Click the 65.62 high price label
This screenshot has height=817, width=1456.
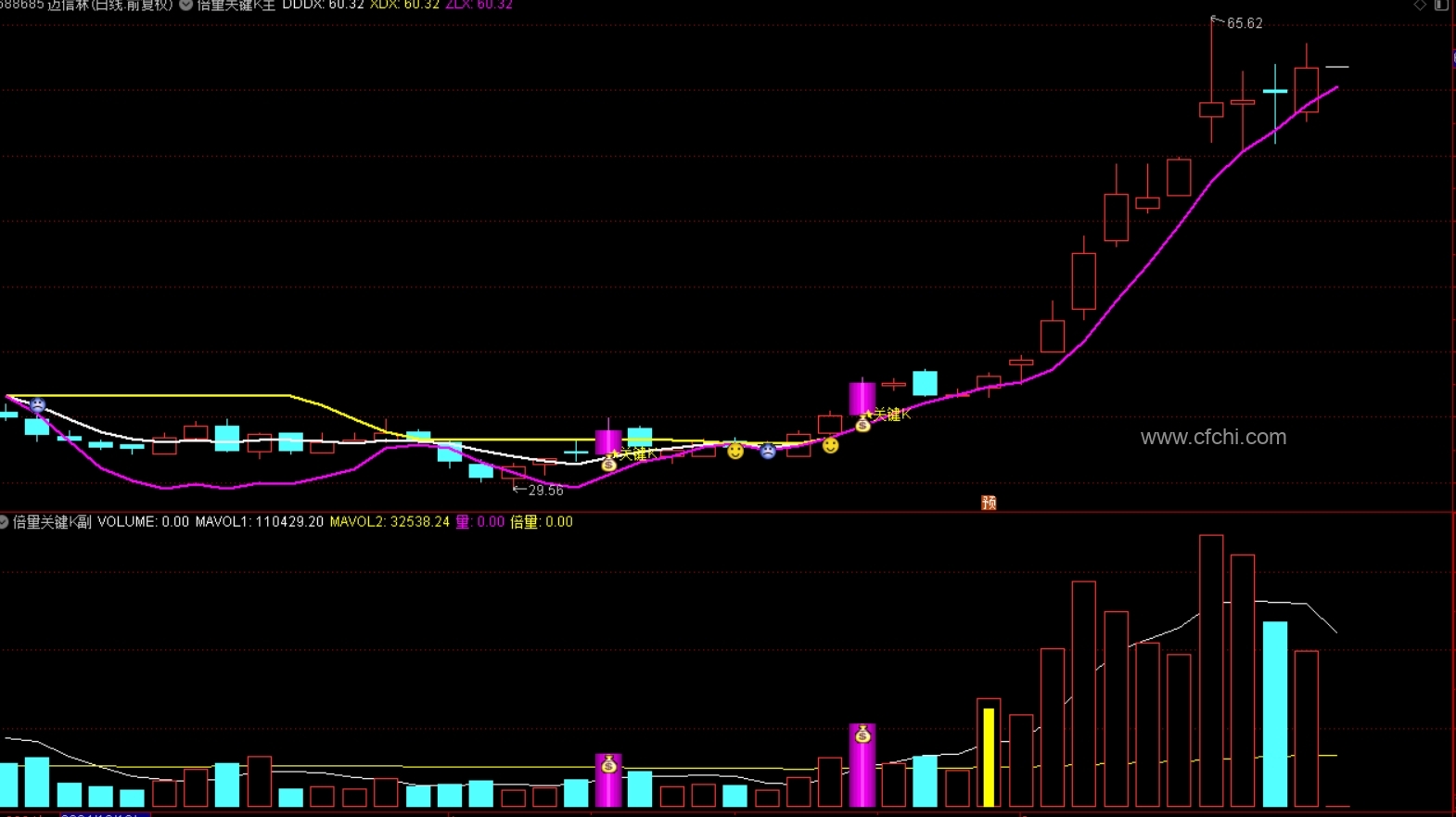(x=1245, y=23)
